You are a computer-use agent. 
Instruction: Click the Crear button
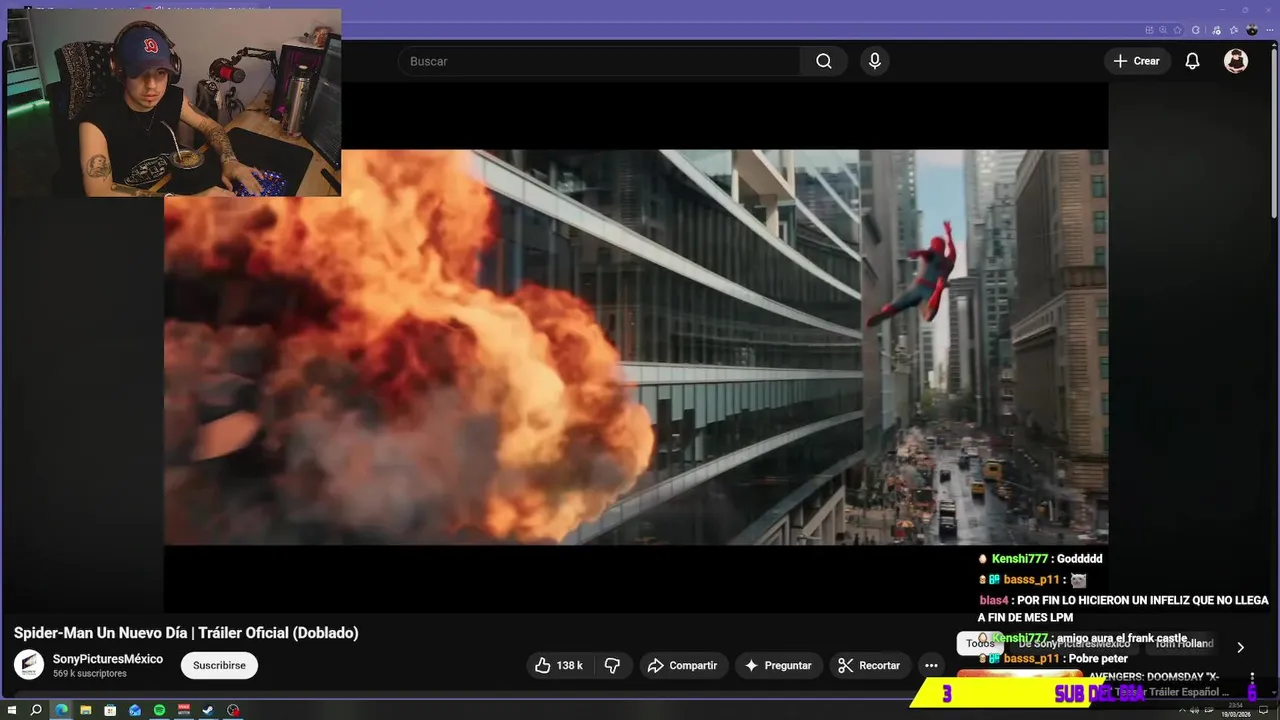(x=1137, y=61)
